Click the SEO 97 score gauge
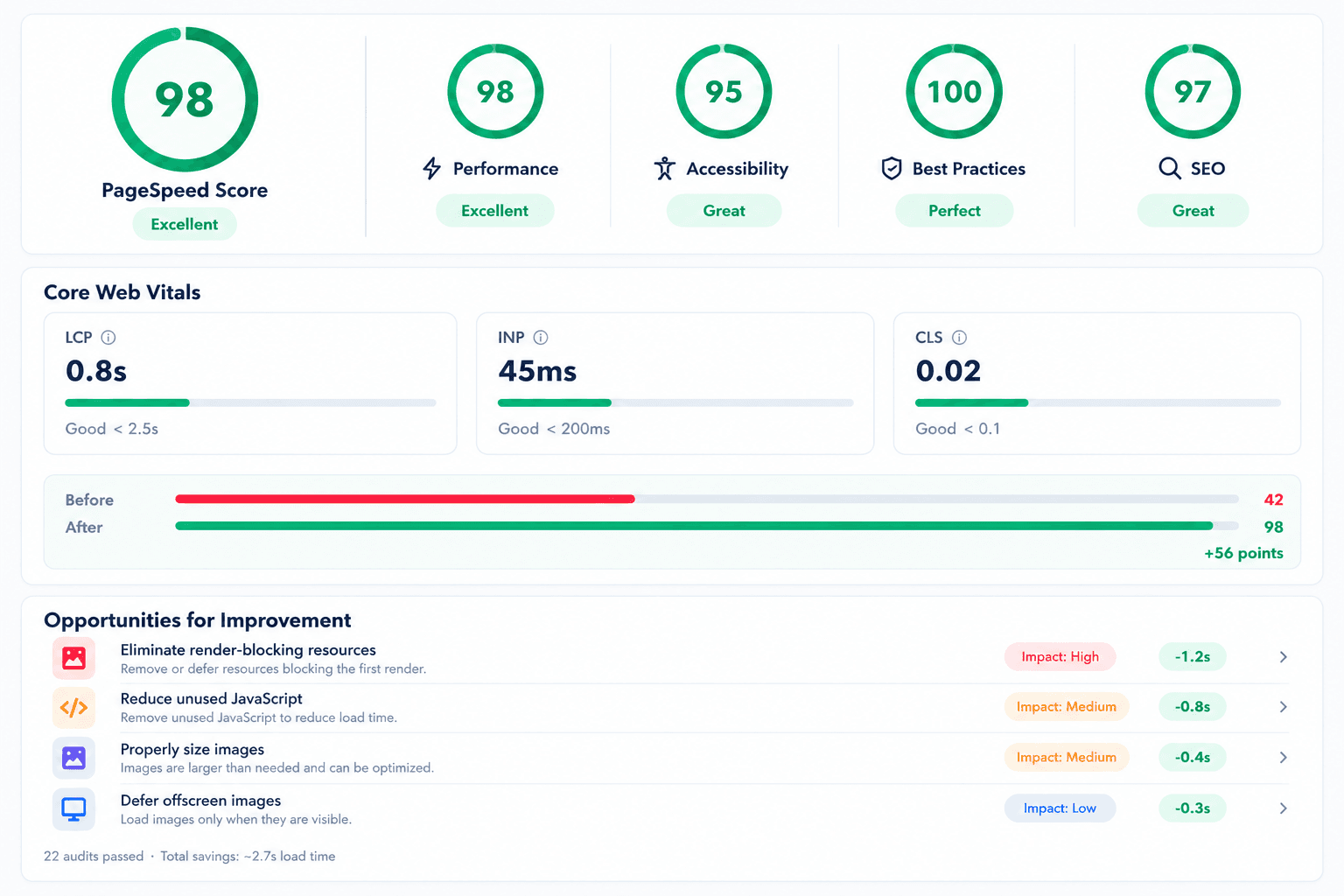The image size is (1344, 896). pos(1193,91)
